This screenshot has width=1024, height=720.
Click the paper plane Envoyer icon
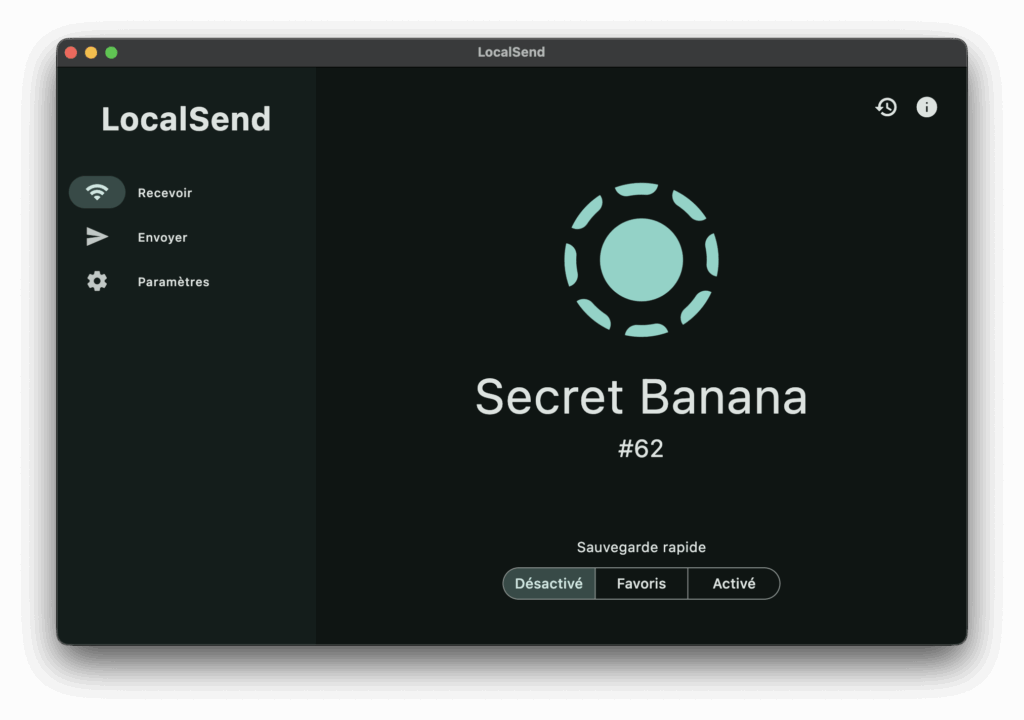click(97, 237)
